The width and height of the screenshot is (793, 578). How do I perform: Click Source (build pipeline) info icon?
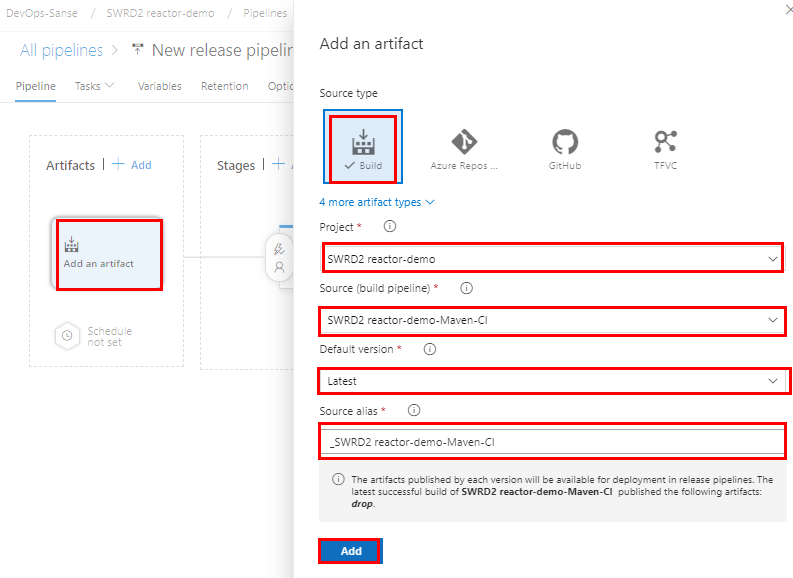point(466,288)
